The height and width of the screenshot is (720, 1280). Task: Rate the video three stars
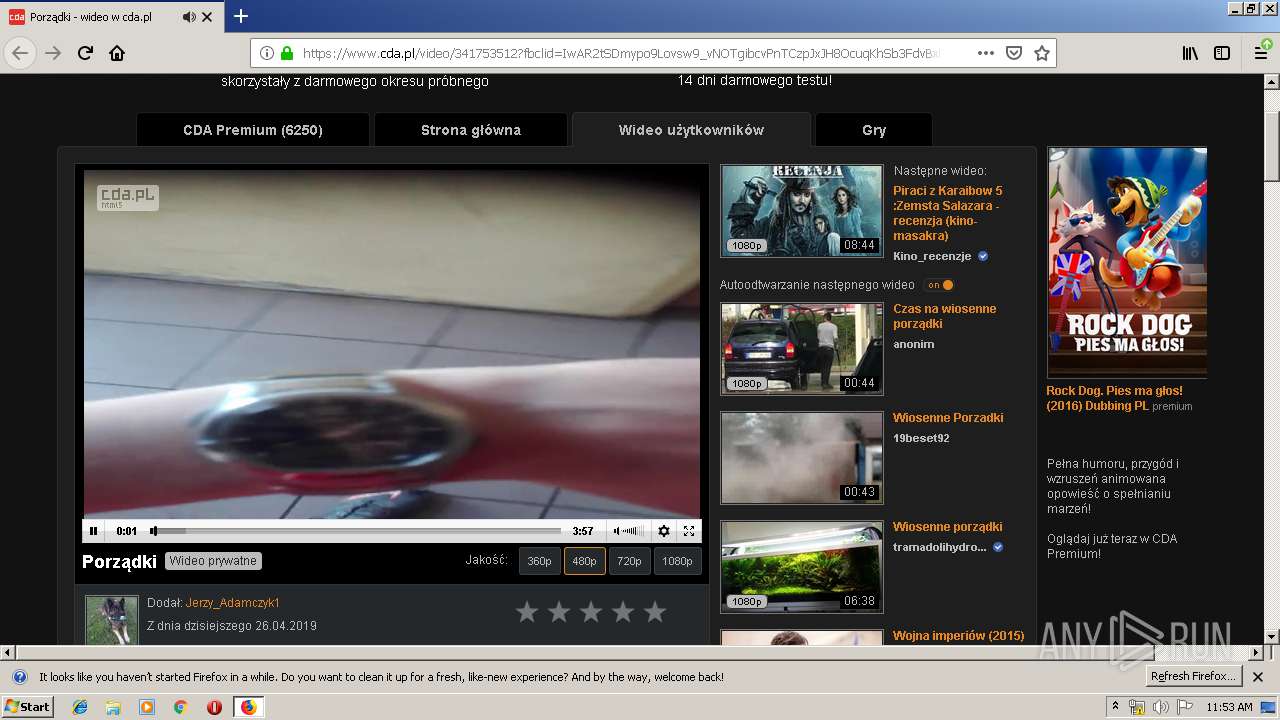(x=591, y=612)
